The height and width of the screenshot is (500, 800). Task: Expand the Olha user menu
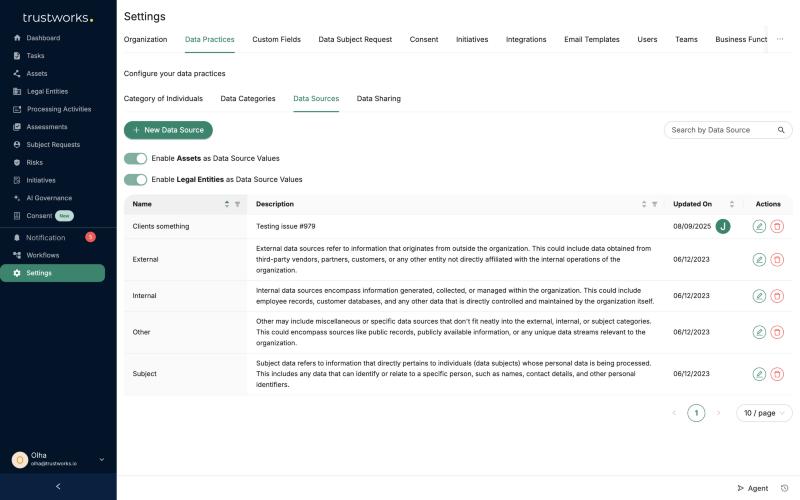point(102,459)
